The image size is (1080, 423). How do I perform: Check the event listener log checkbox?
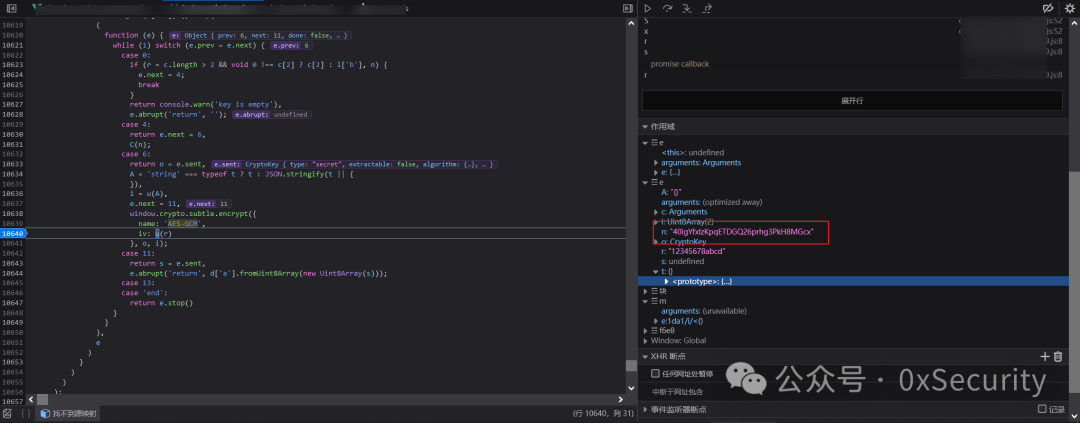click(x=1042, y=409)
